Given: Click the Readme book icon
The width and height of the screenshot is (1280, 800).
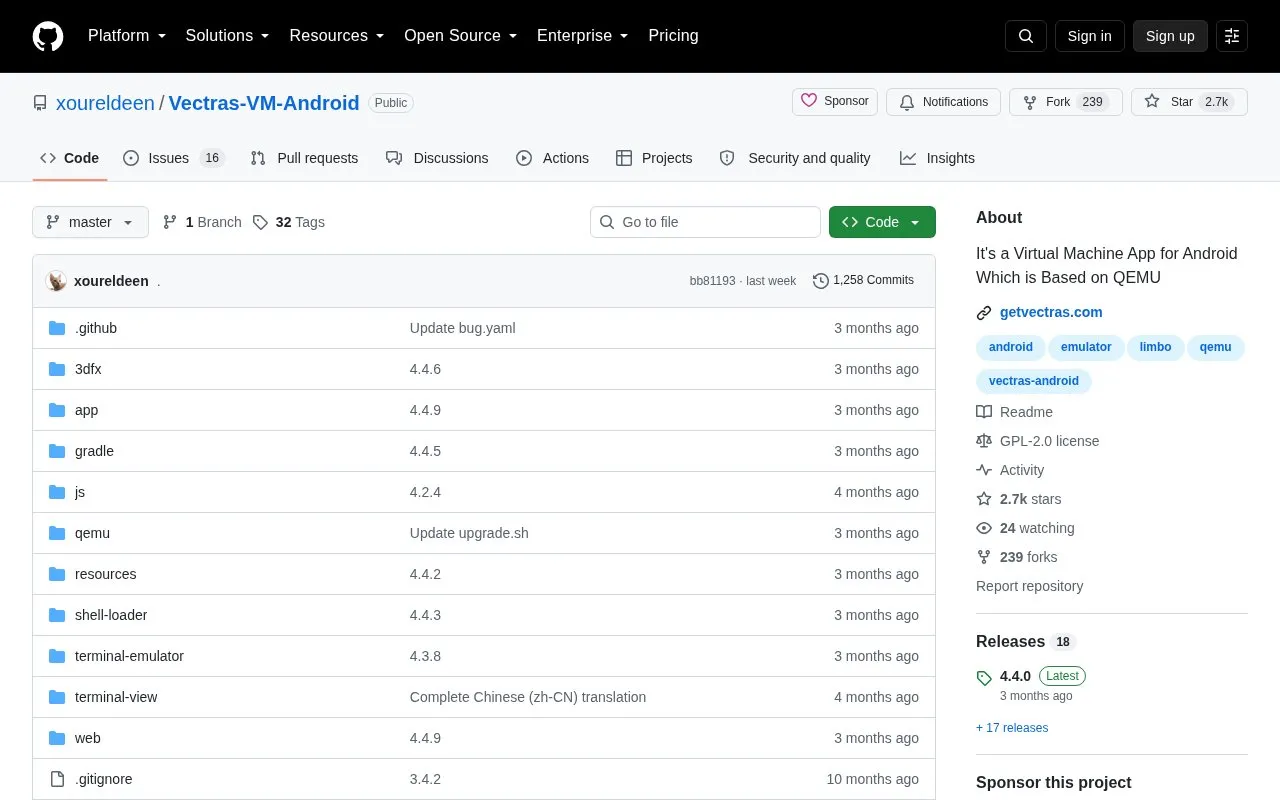Looking at the screenshot, I should (x=984, y=412).
